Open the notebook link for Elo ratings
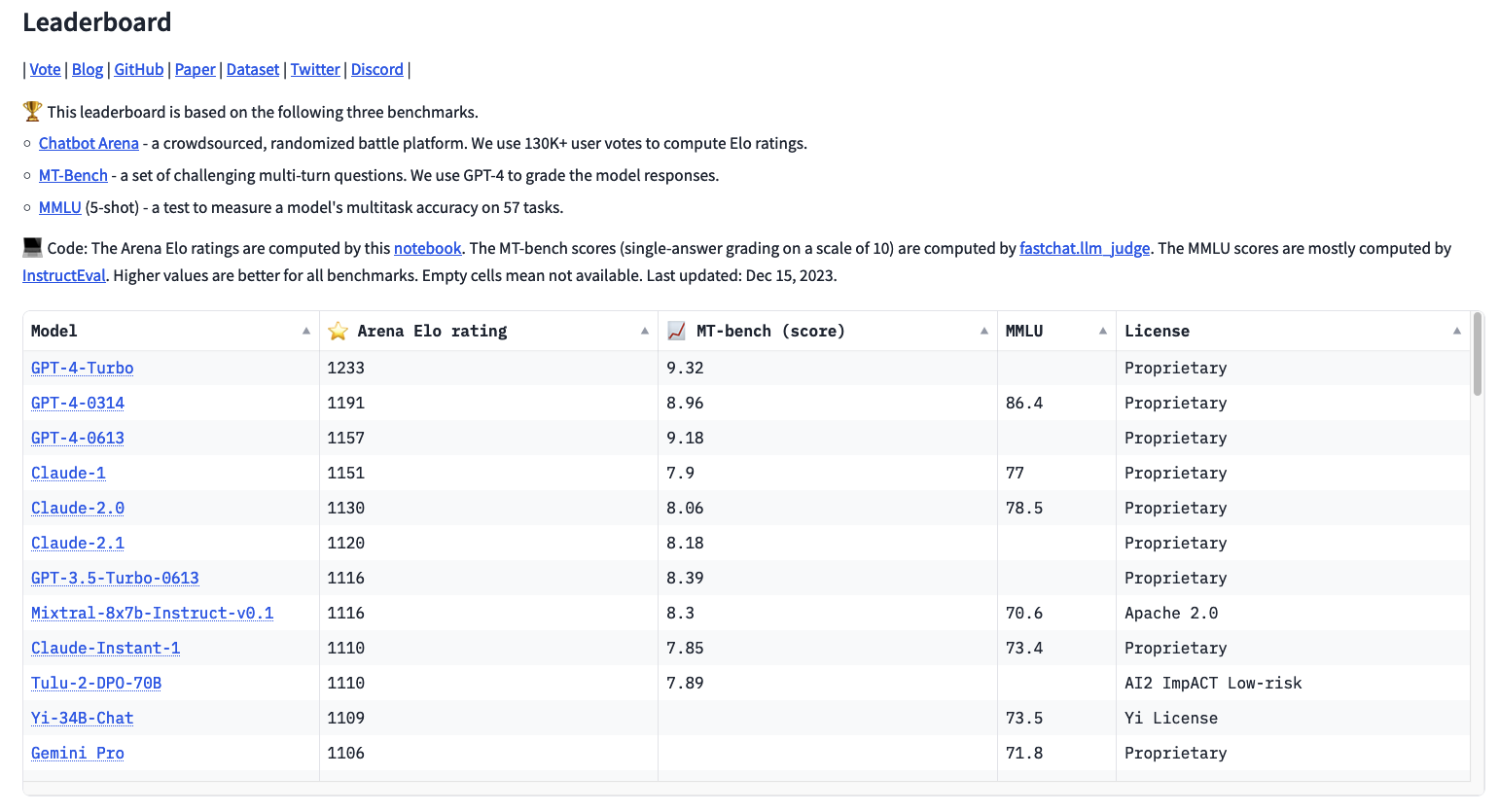 [x=427, y=249]
